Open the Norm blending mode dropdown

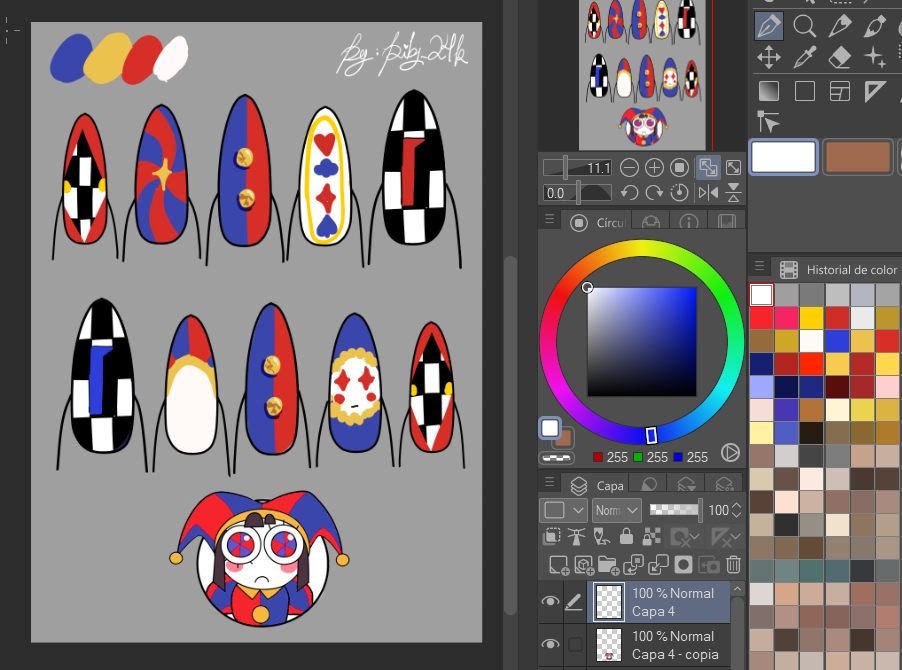617,510
